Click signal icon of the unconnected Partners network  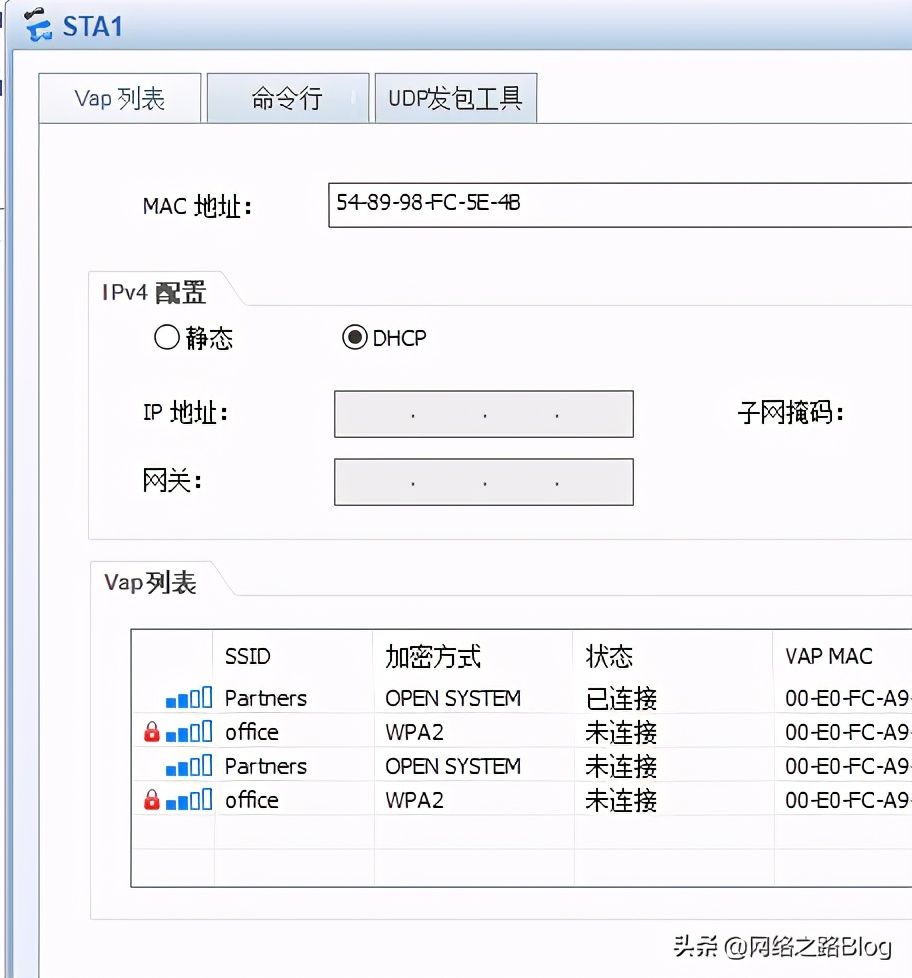(189, 766)
